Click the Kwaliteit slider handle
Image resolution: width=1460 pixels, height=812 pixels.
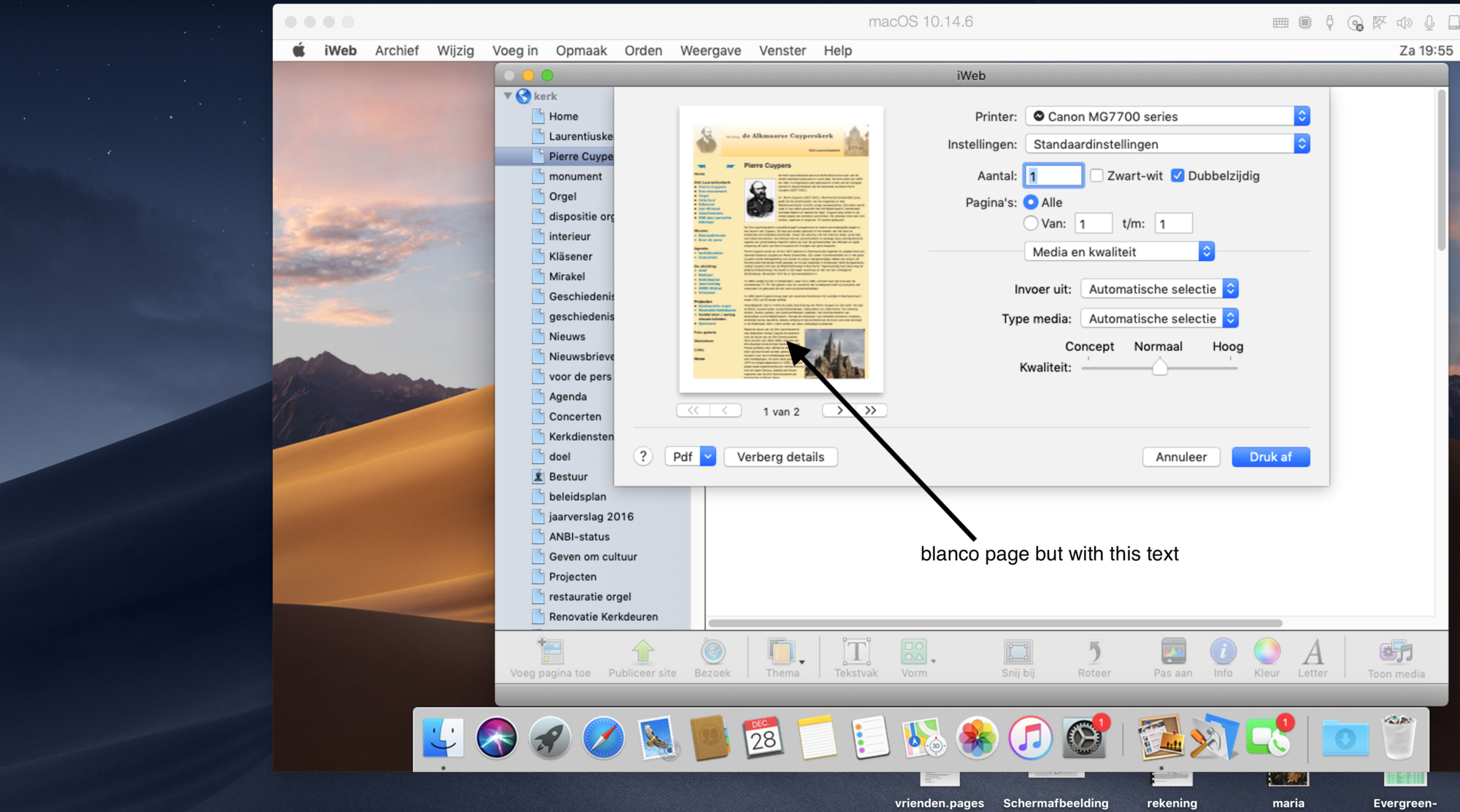1159,368
